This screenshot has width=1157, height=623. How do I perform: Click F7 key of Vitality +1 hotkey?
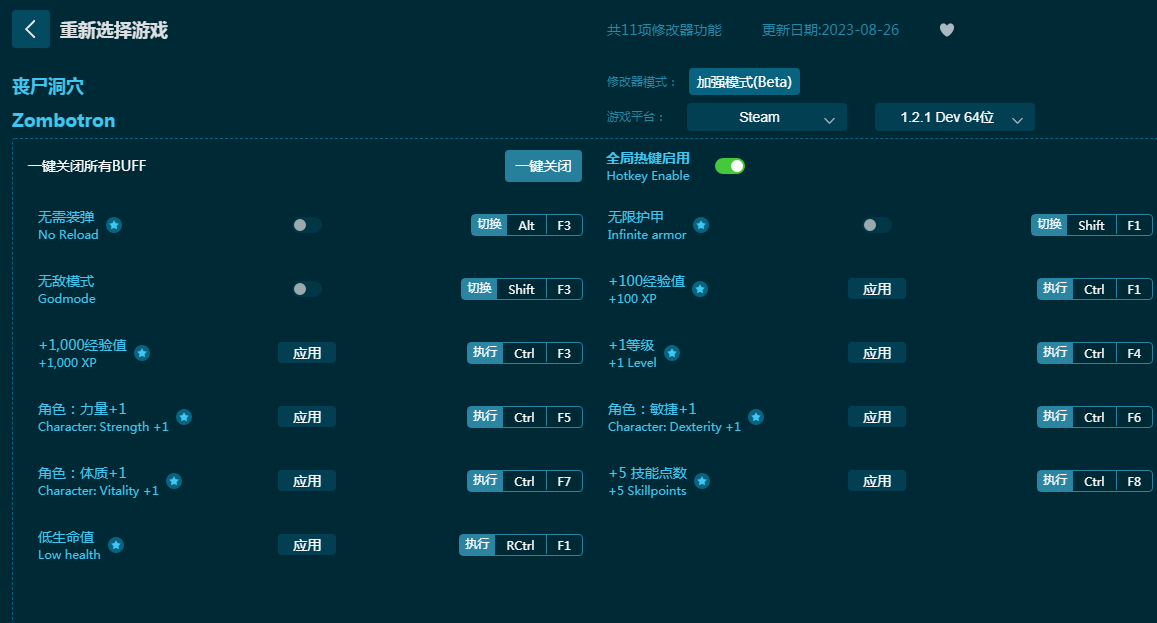point(564,481)
